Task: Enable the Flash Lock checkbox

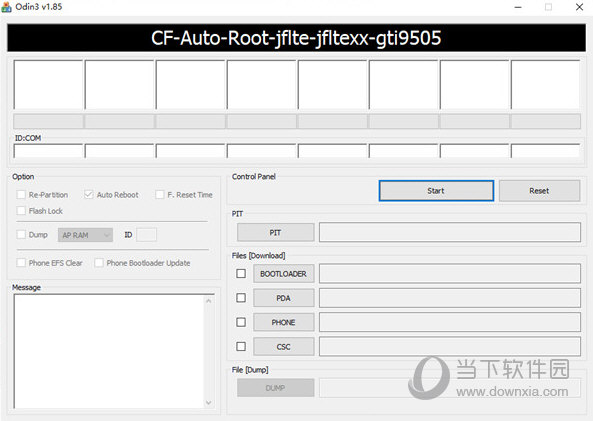Action: 21,211
